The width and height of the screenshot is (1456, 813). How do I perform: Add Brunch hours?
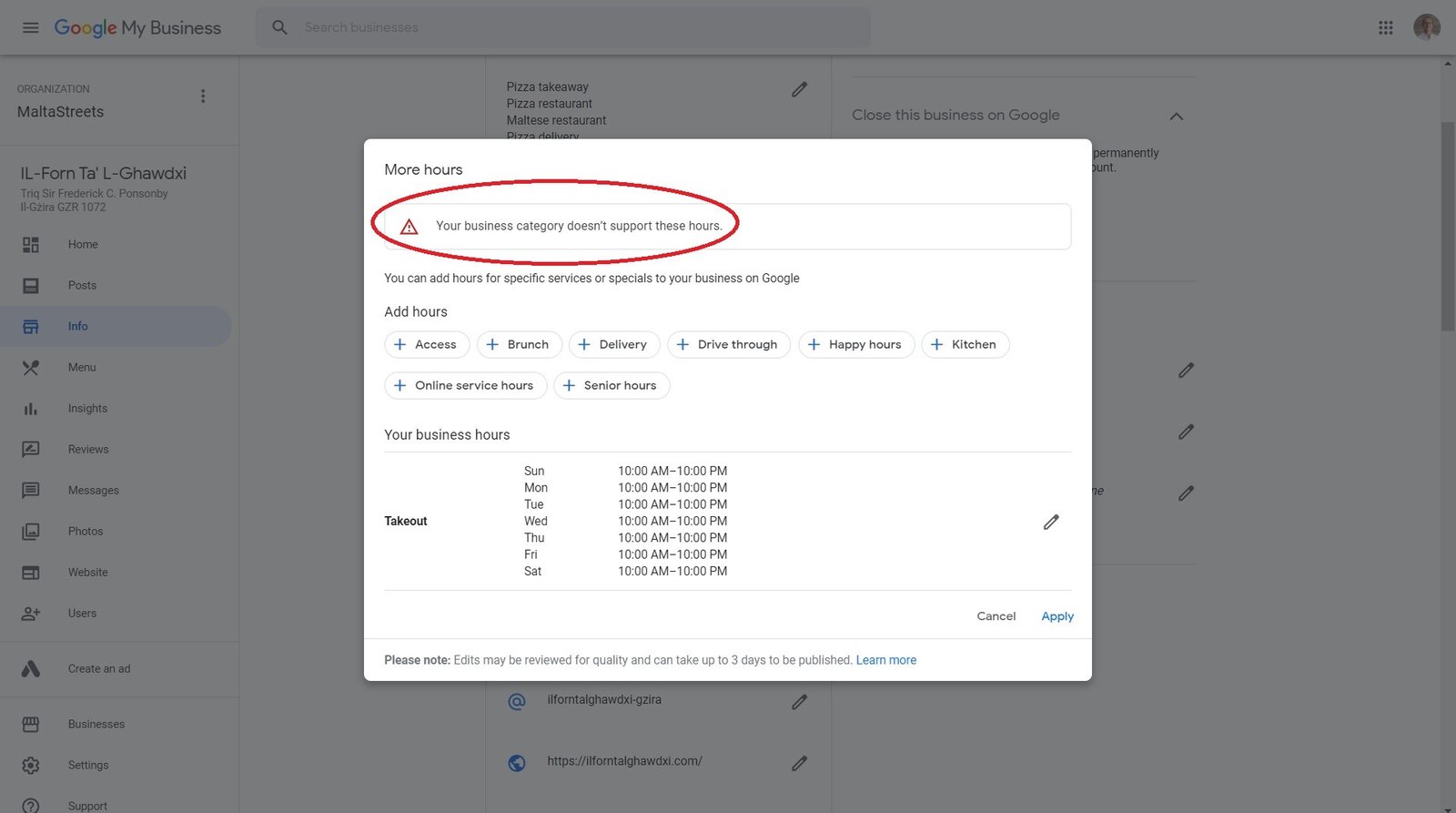519,344
